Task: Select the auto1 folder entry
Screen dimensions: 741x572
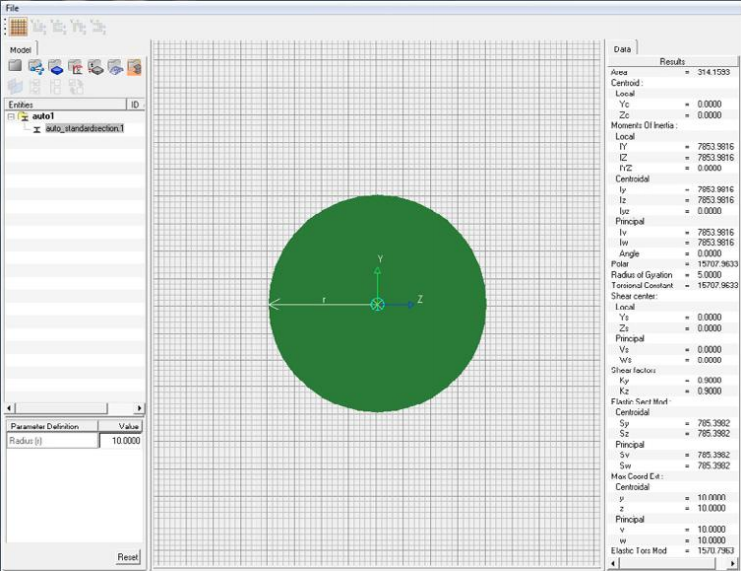Action: point(42,116)
